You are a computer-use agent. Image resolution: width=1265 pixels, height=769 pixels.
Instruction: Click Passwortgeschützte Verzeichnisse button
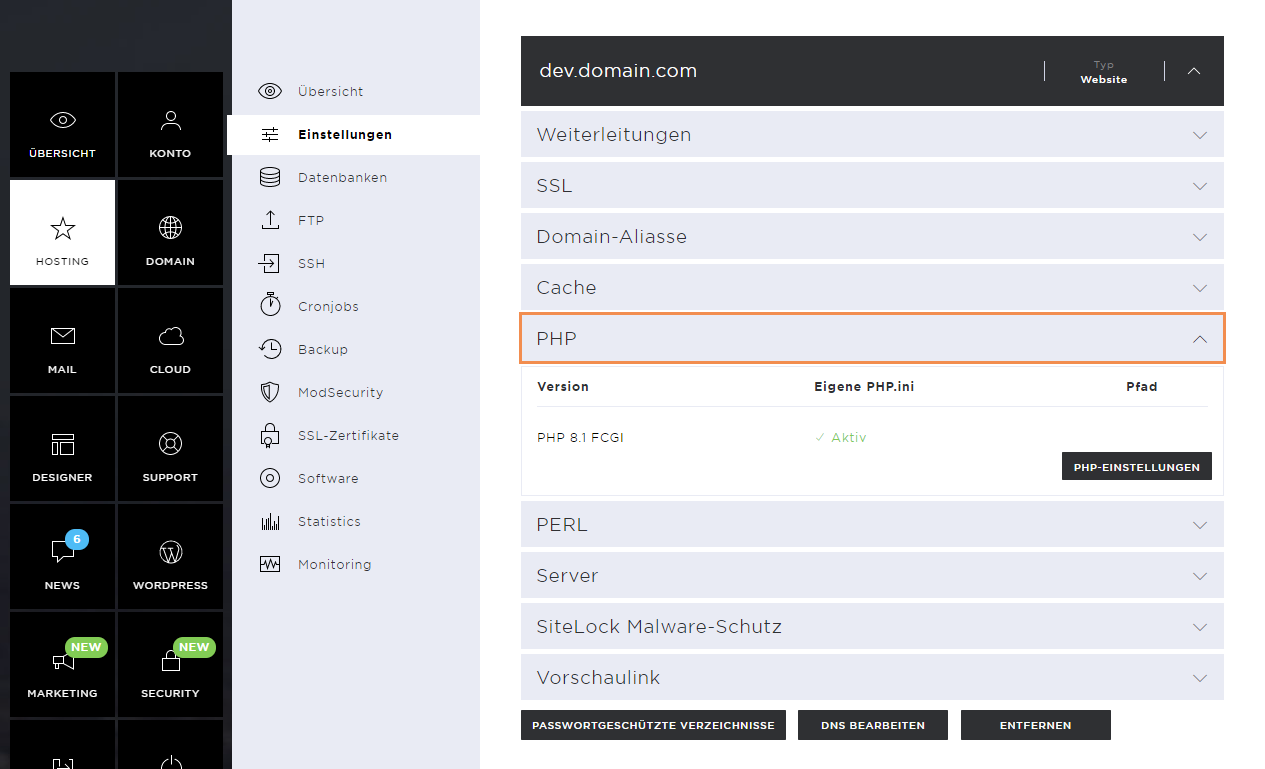653,725
